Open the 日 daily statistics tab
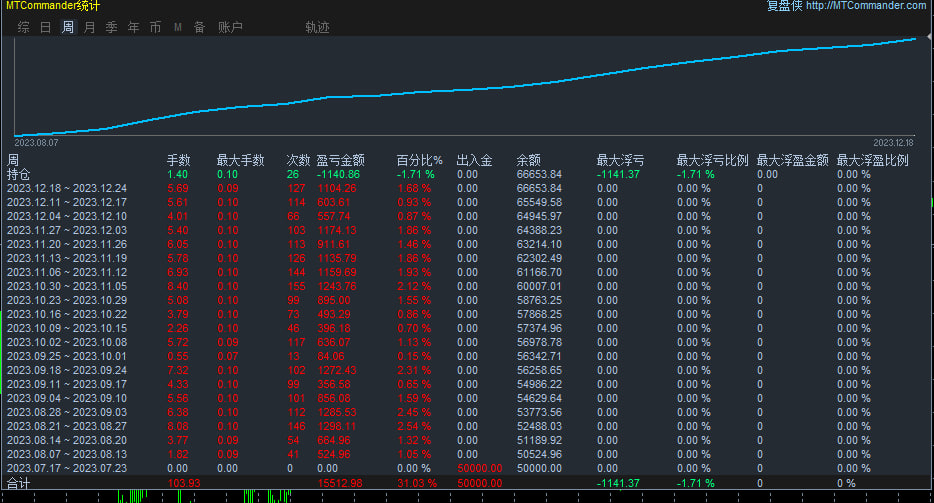The height and width of the screenshot is (503, 934). [45, 27]
